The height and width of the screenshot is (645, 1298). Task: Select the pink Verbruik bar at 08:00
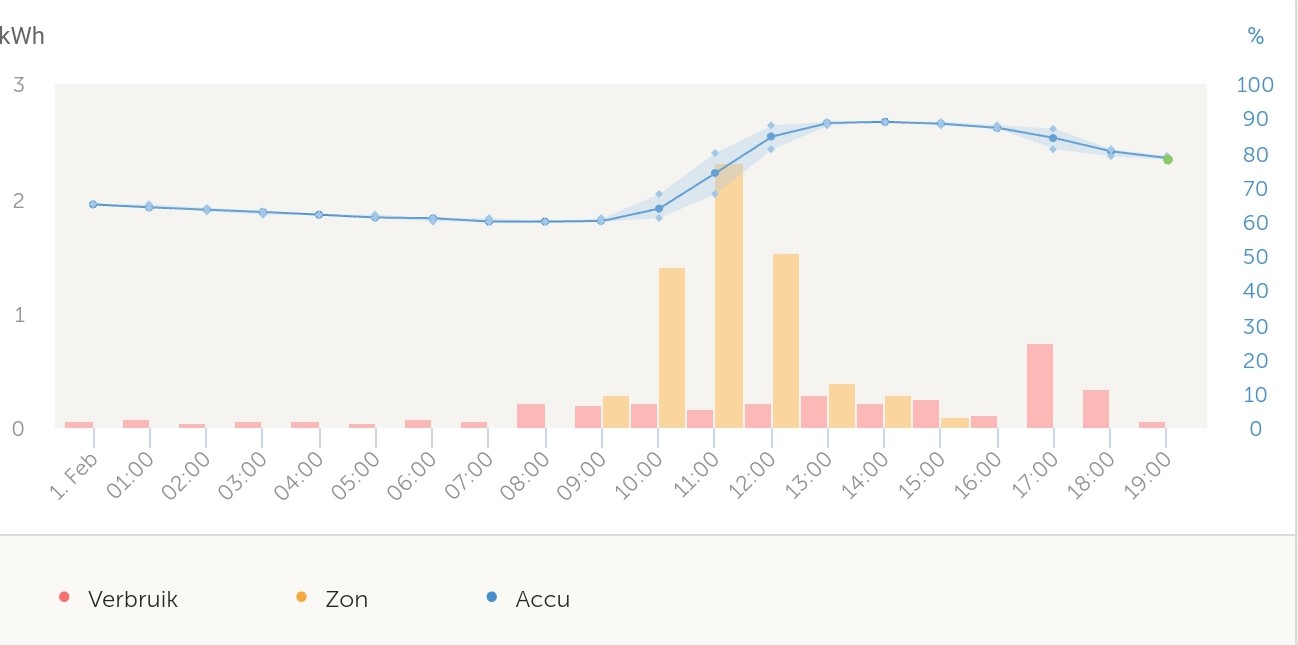coord(531,416)
